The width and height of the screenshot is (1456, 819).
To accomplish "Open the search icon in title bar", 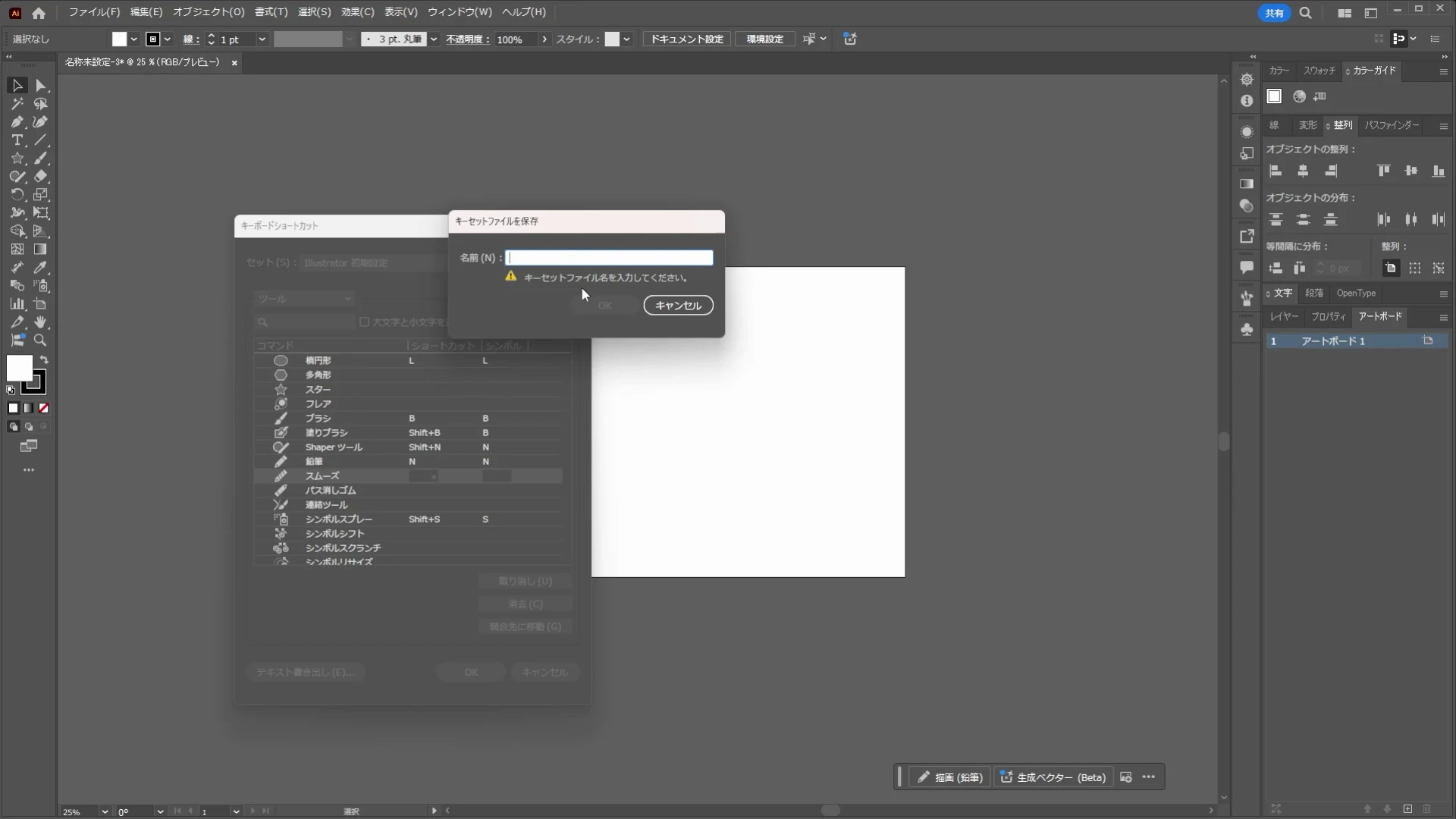I will 1306,13.
